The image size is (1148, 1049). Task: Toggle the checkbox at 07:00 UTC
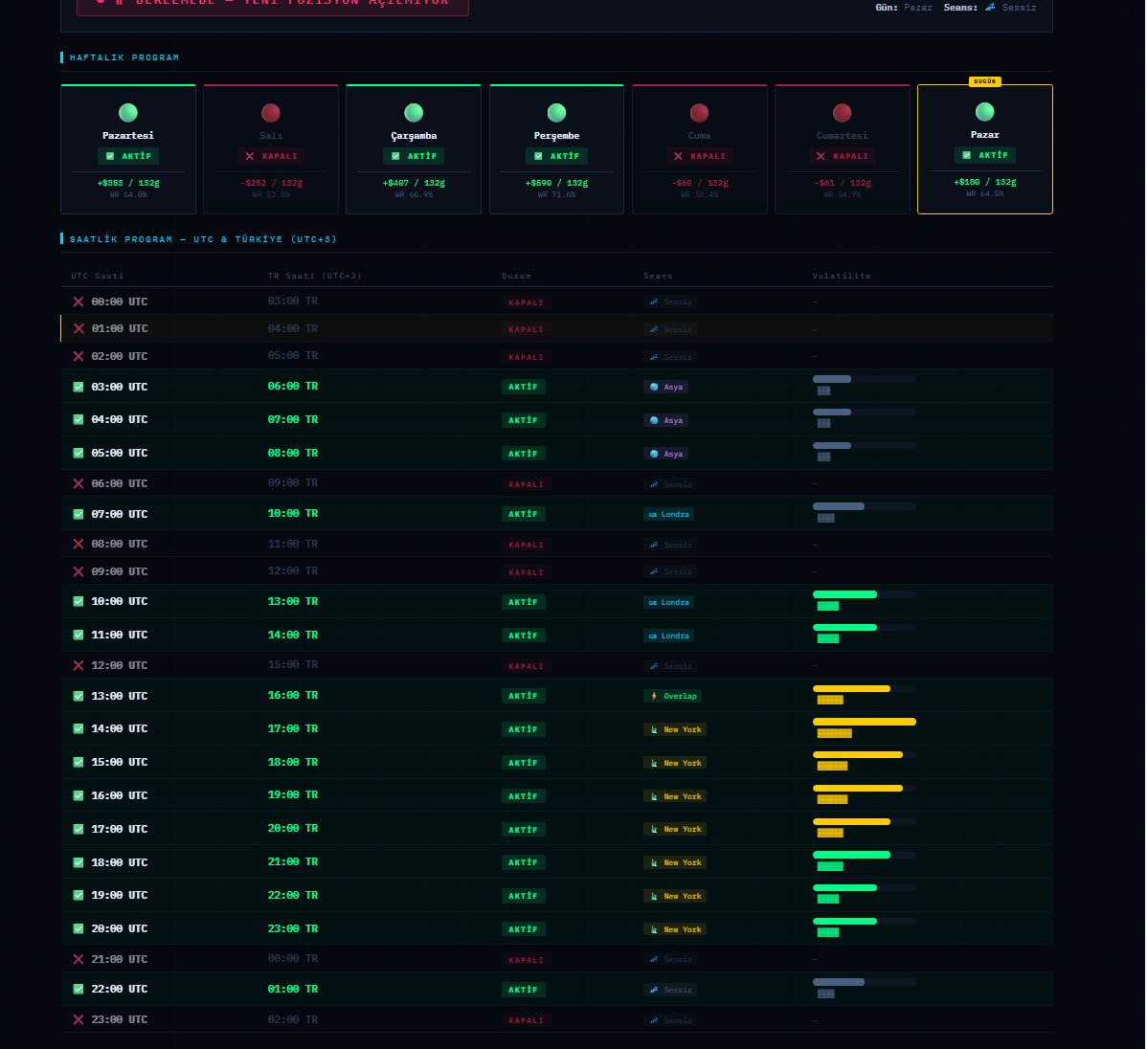(79, 515)
